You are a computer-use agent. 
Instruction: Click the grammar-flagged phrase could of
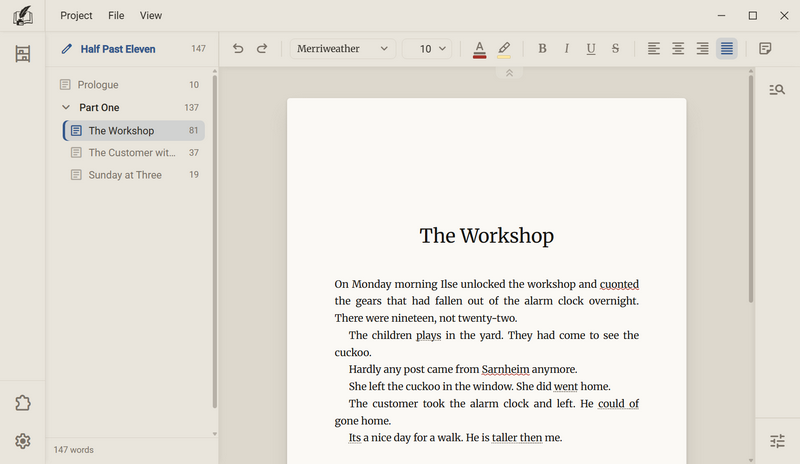[x=618, y=403]
